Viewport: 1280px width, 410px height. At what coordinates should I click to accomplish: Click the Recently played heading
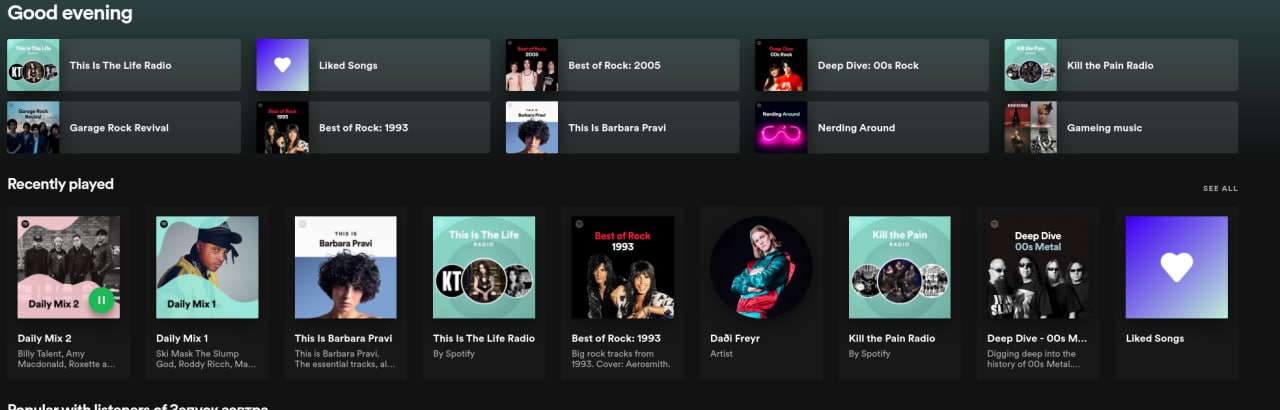[x=61, y=184]
